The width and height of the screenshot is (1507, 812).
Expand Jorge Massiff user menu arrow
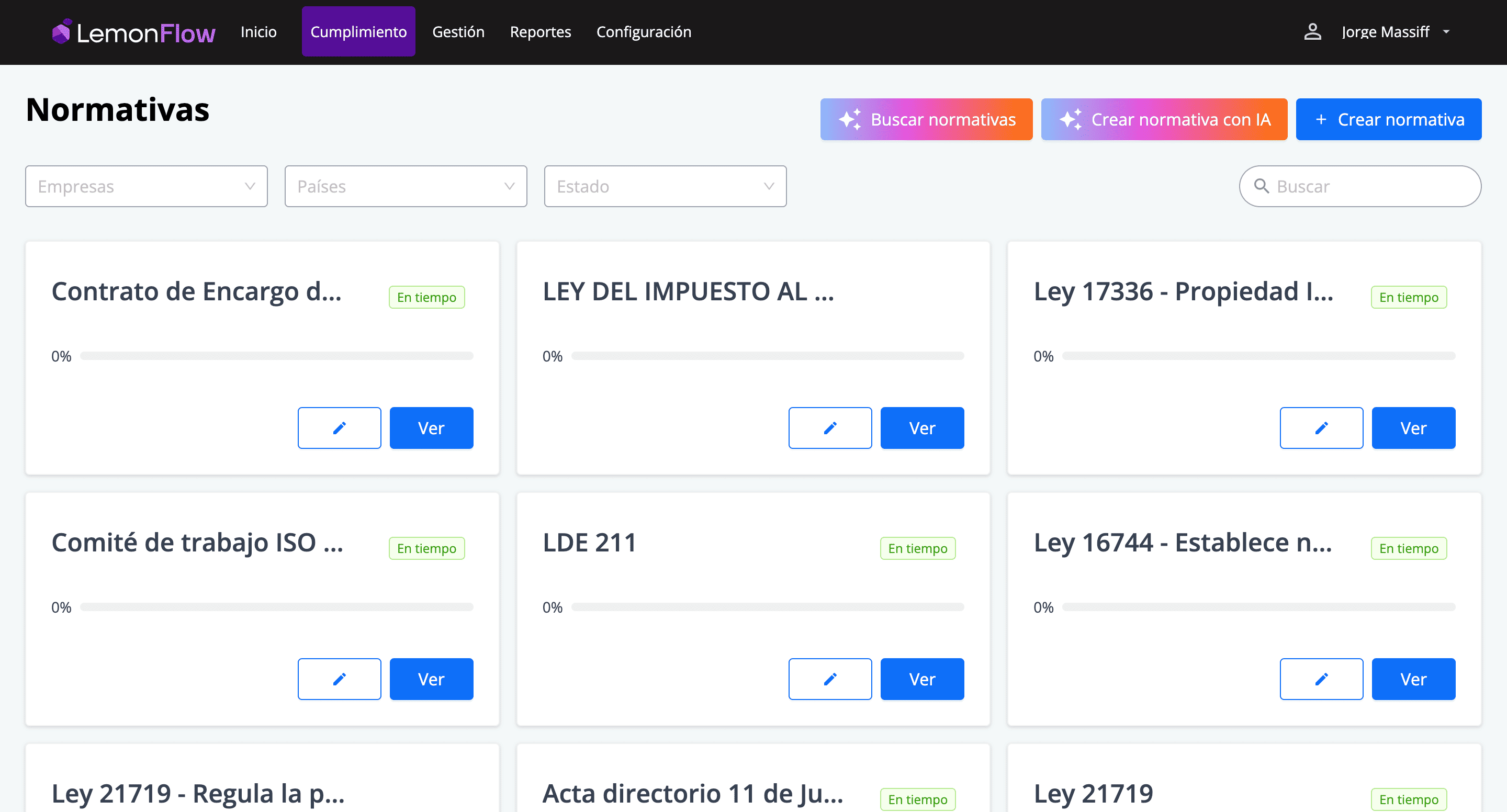1446,31
